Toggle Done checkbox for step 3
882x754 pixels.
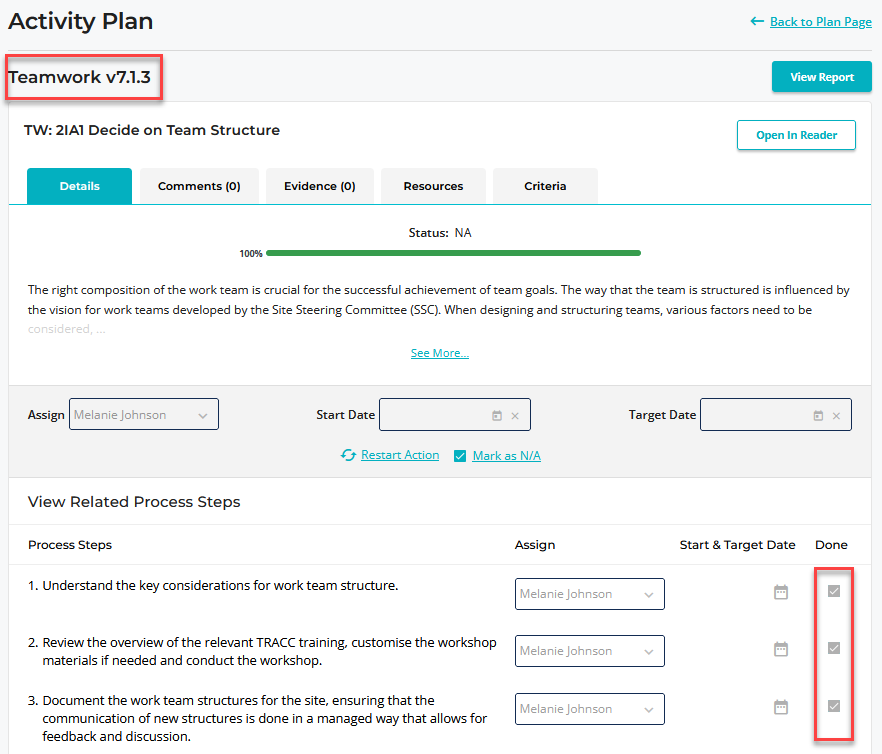tap(834, 706)
